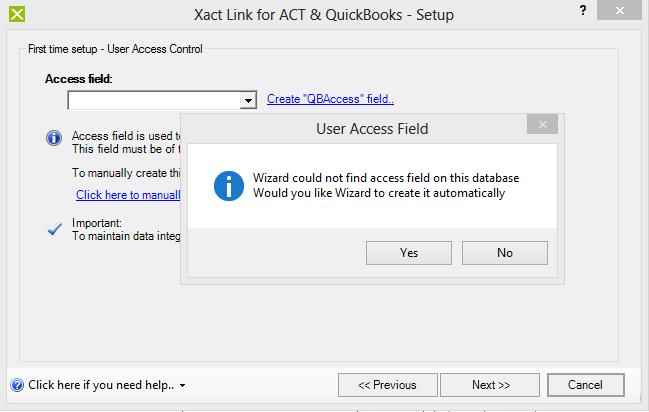The width and height of the screenshot is (649, 412).
Task: Click inside the Access field combo box
Action: point(154,101)
